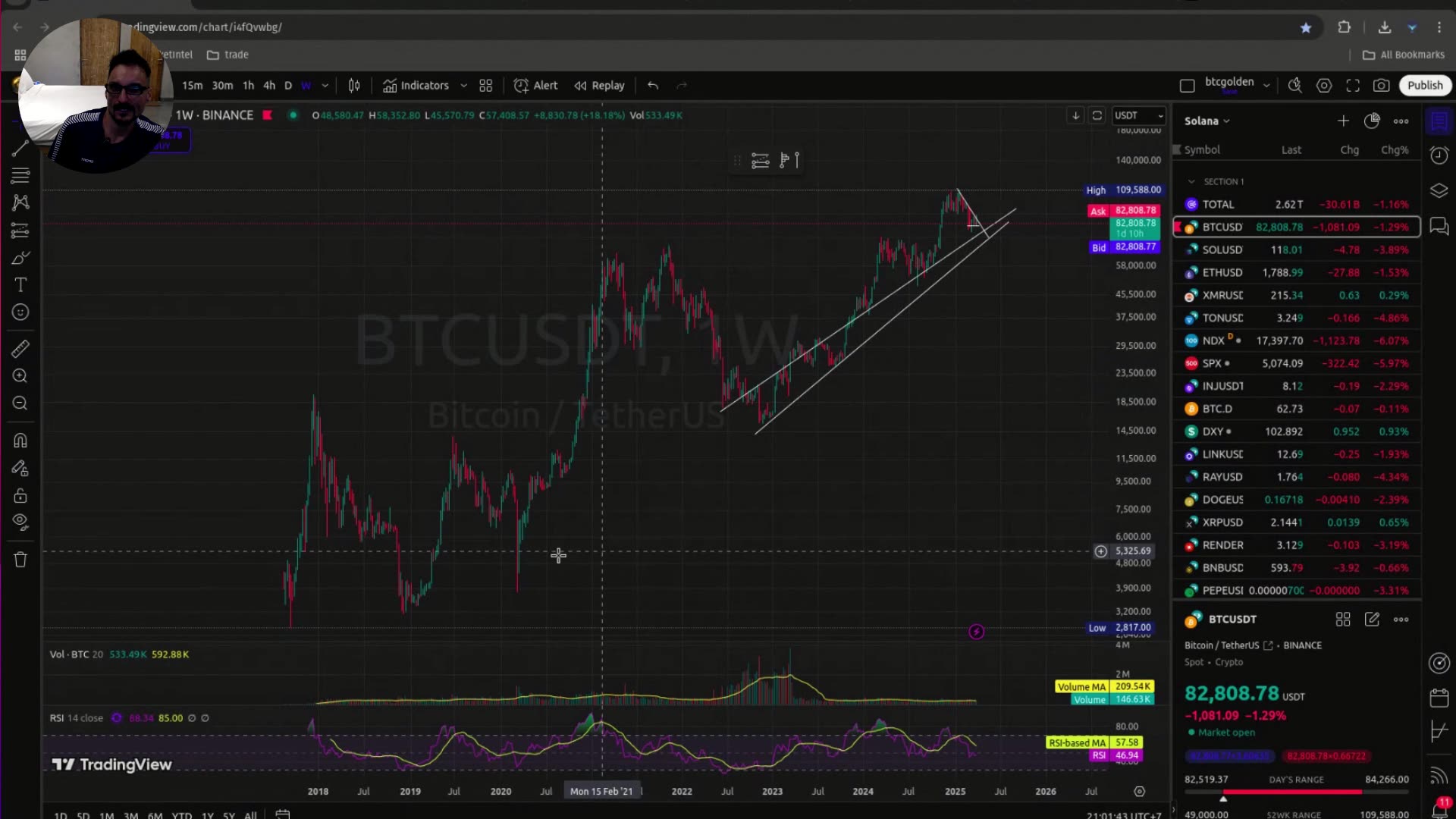
Task: Toggle lock all drawings
Action: 20,495
